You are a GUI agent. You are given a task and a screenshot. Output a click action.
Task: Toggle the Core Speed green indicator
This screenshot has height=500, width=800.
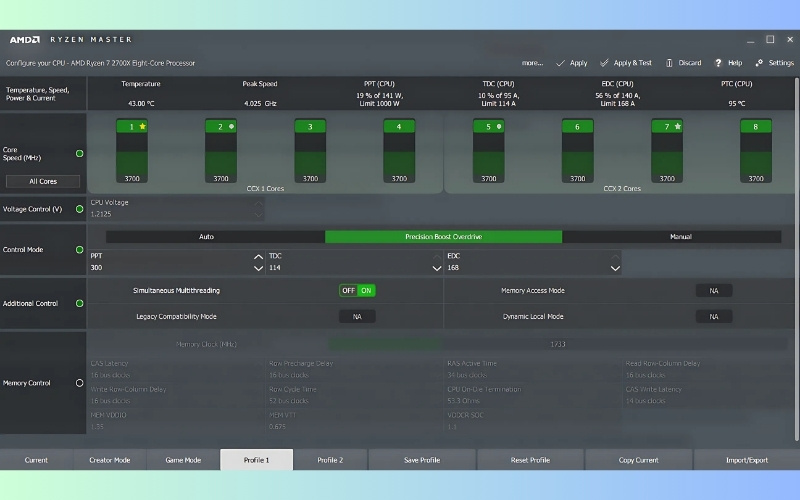[80, 153]
